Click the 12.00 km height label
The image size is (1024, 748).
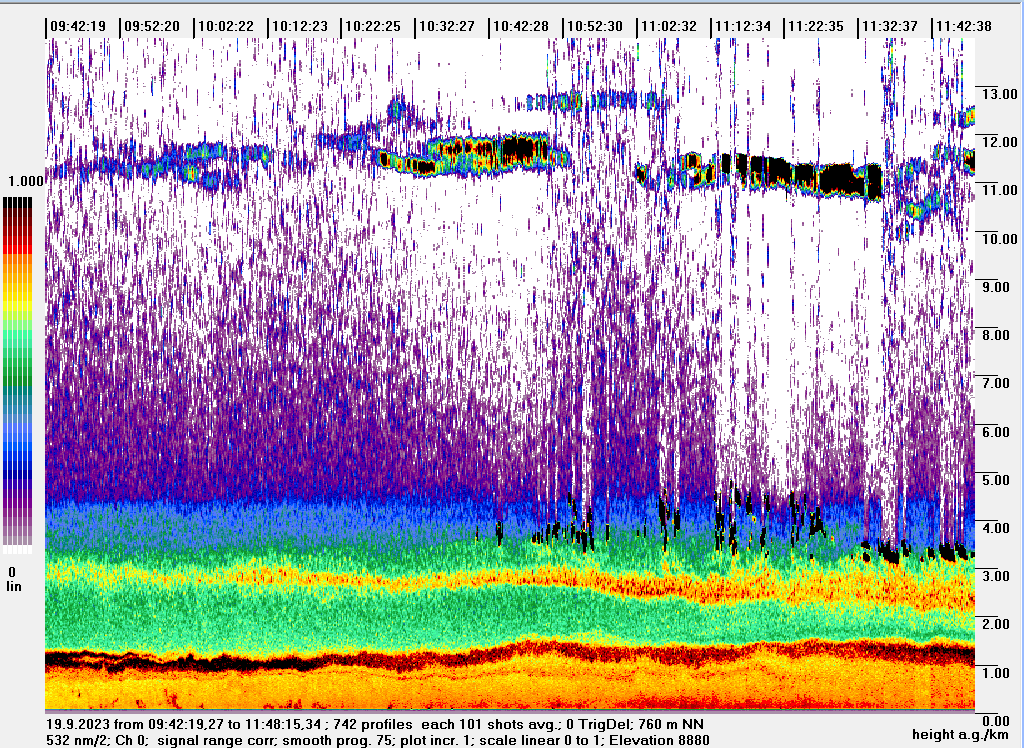[x=999, y=142]
